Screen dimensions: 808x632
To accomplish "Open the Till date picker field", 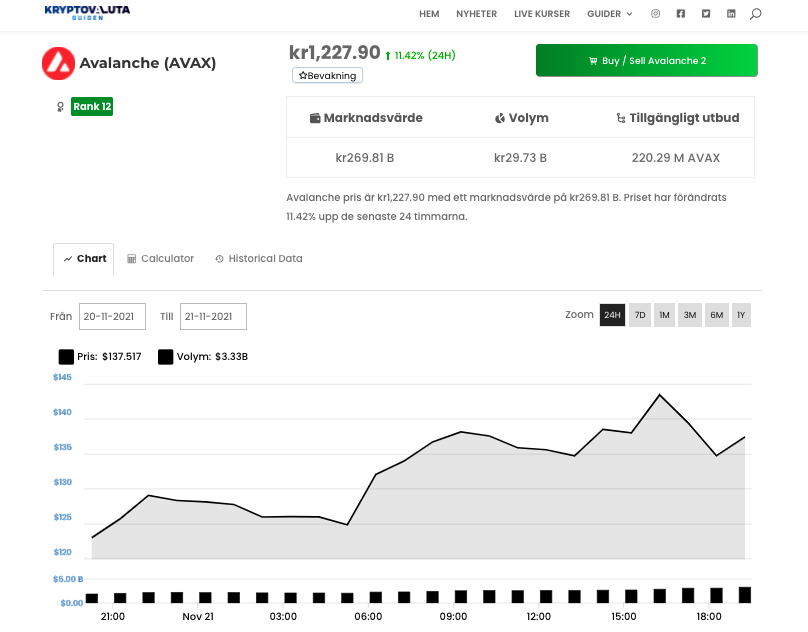I will tap(213, 316).
